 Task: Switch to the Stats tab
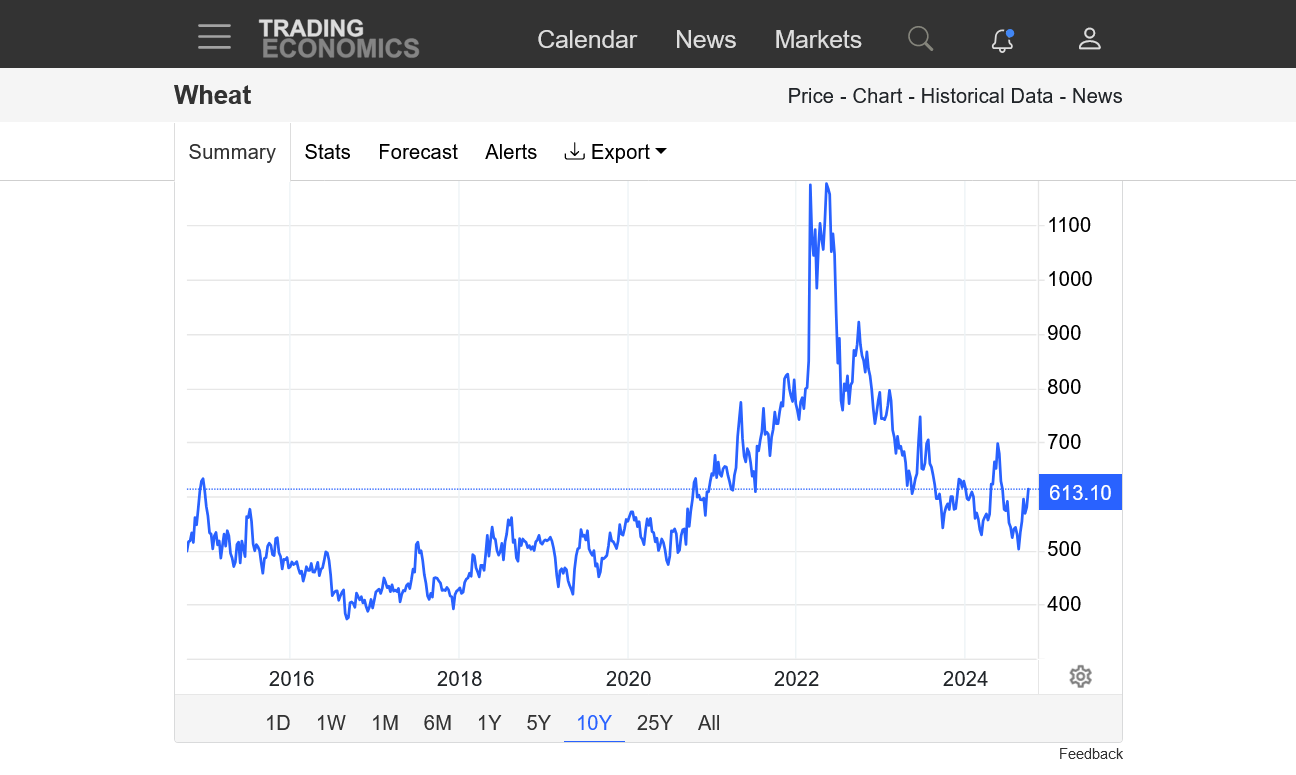(x=328, y=152)
